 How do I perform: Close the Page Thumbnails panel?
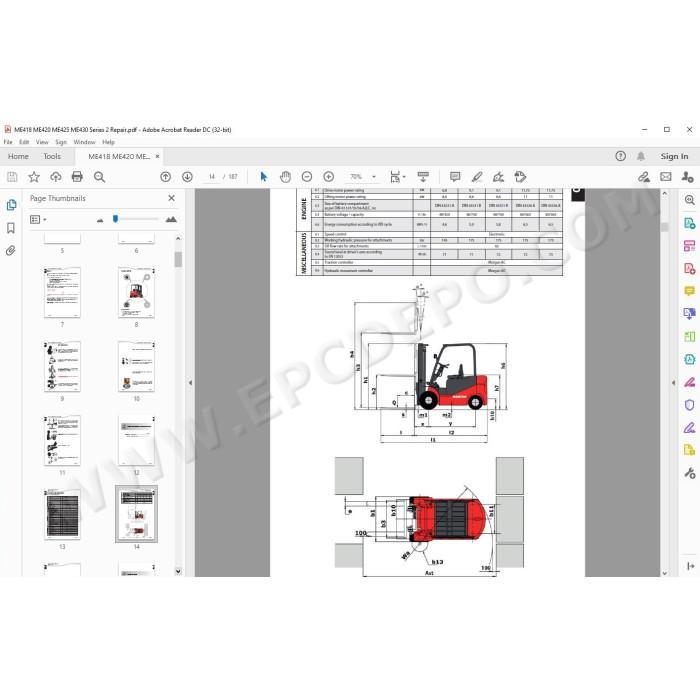pyautogui.click(x=171, y=198)
